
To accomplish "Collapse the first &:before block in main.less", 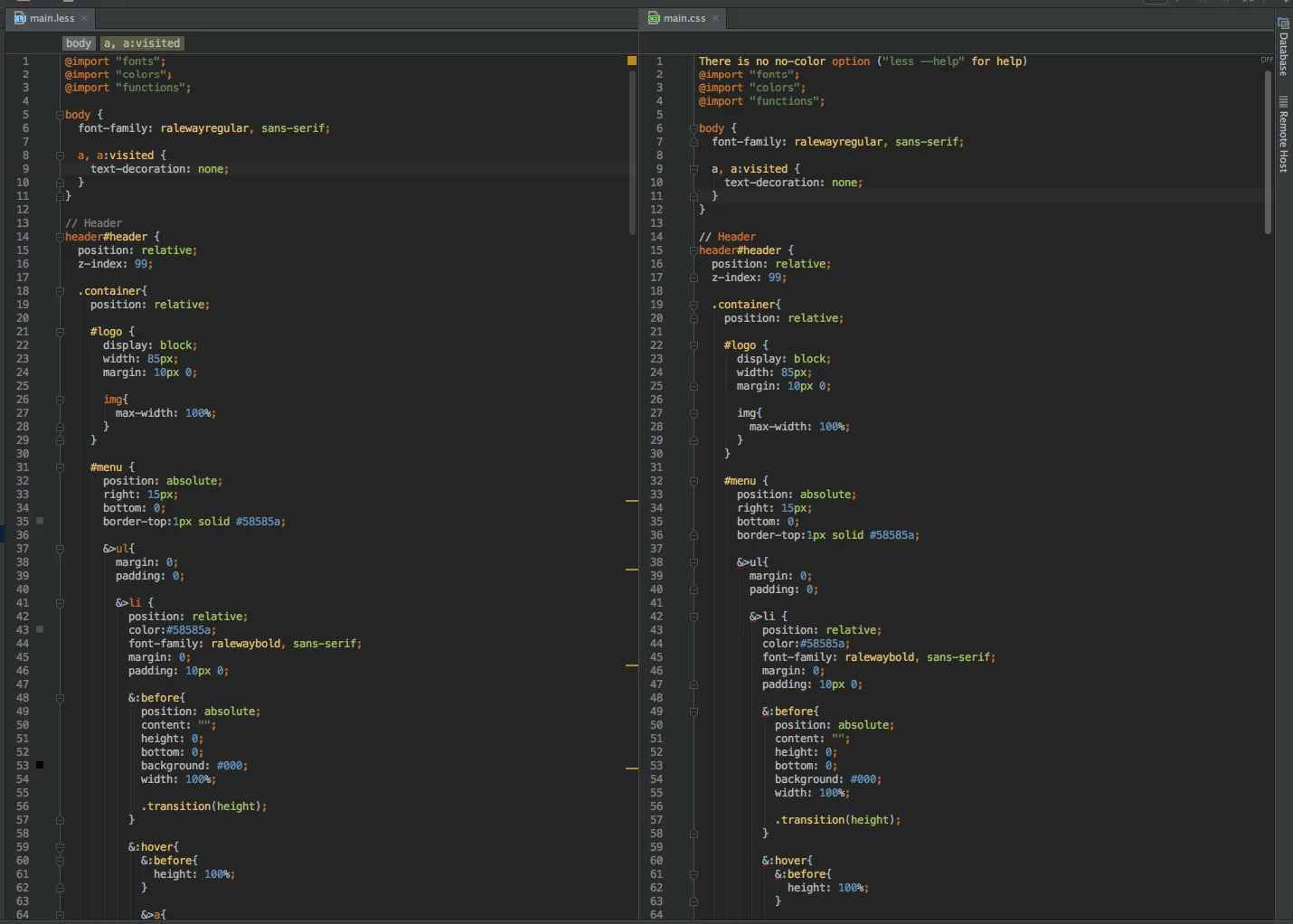I will [x=60, y=698].
